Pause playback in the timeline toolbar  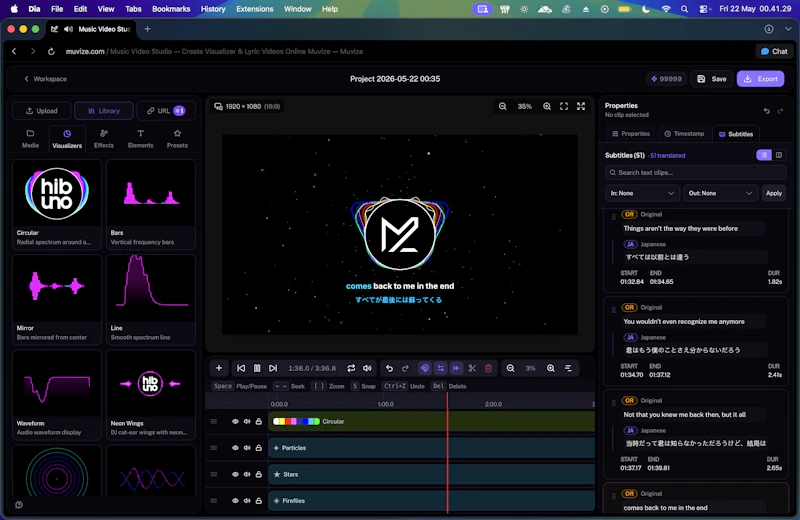(x=257, y=368)
